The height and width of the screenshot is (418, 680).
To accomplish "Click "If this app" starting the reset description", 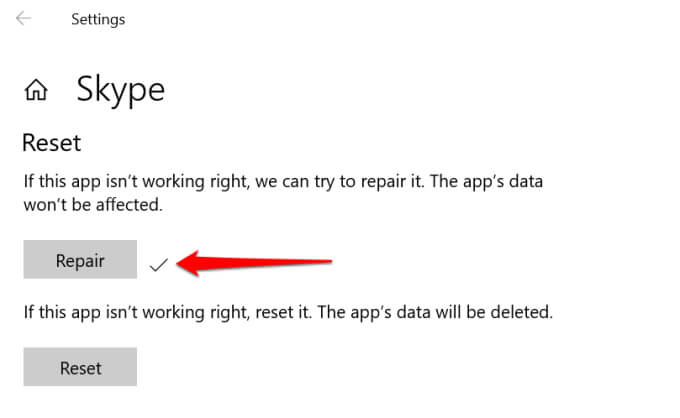I will coord(61,312).
